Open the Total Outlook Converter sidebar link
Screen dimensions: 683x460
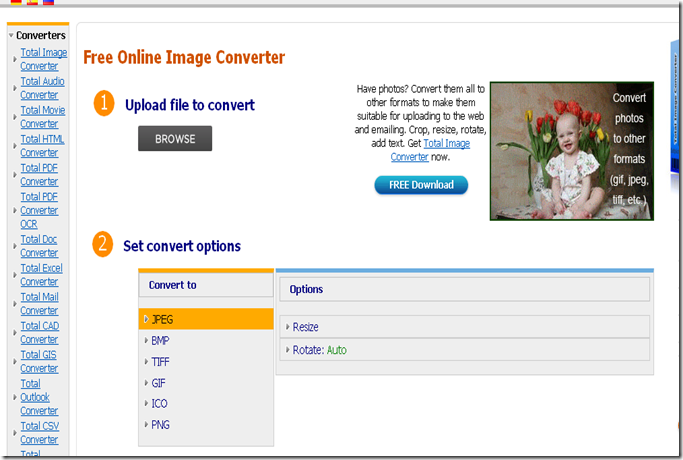(39, 397)
